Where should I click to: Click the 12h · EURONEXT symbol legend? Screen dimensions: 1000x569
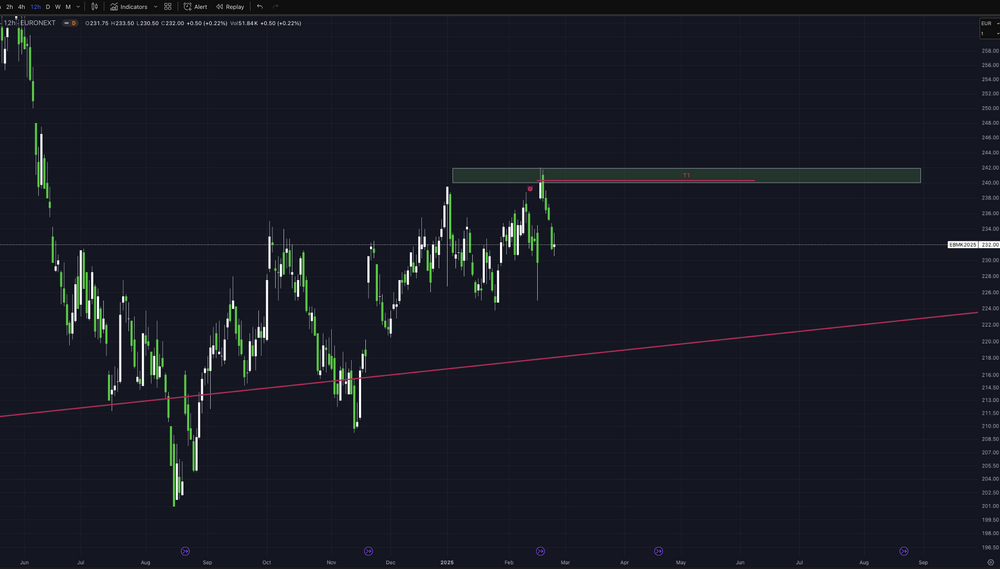(30, 23)
